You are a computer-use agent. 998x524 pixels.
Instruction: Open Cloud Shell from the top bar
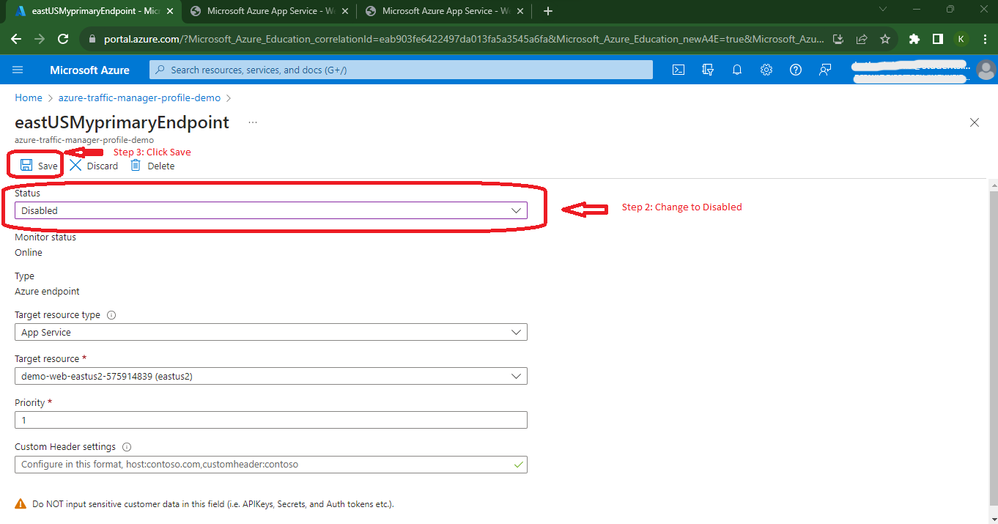(x=678, y=69)
